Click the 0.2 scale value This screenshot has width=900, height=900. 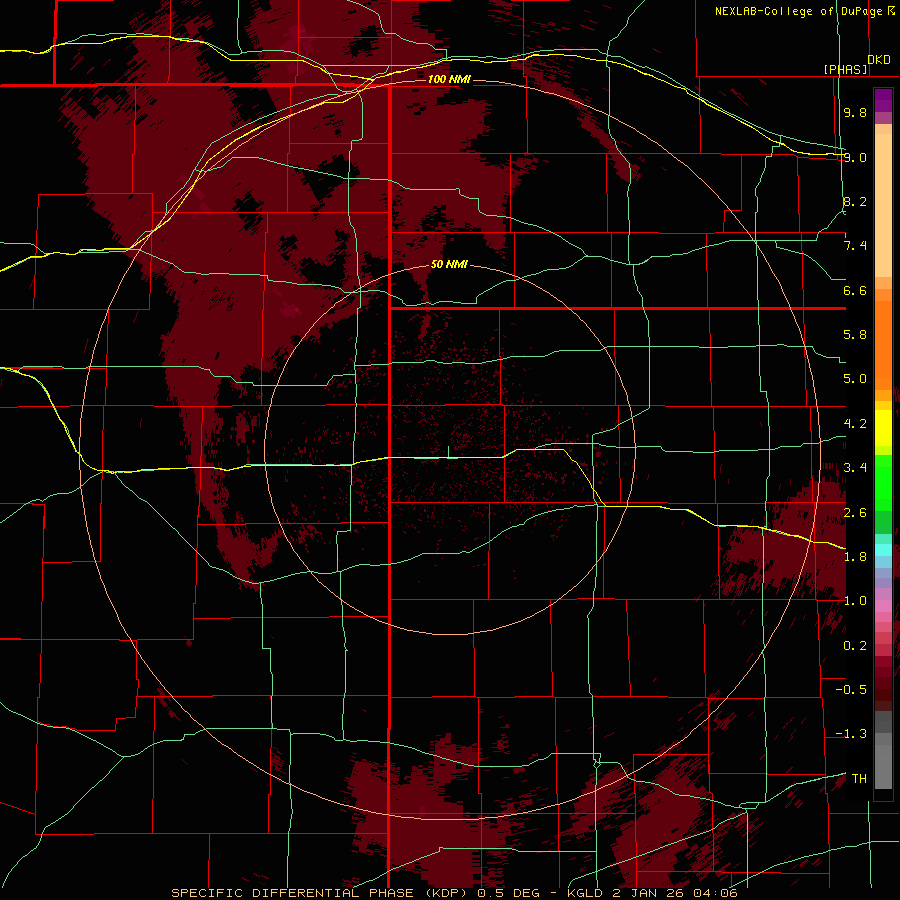(855, 646)
